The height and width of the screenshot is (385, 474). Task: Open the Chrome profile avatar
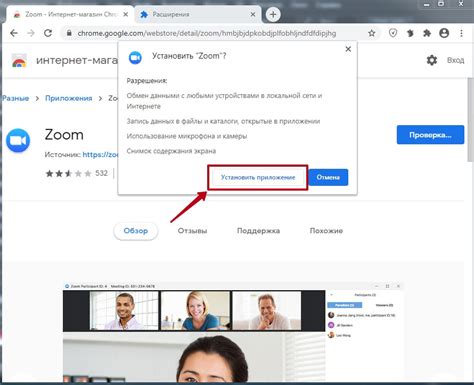(x=444, y=33)
